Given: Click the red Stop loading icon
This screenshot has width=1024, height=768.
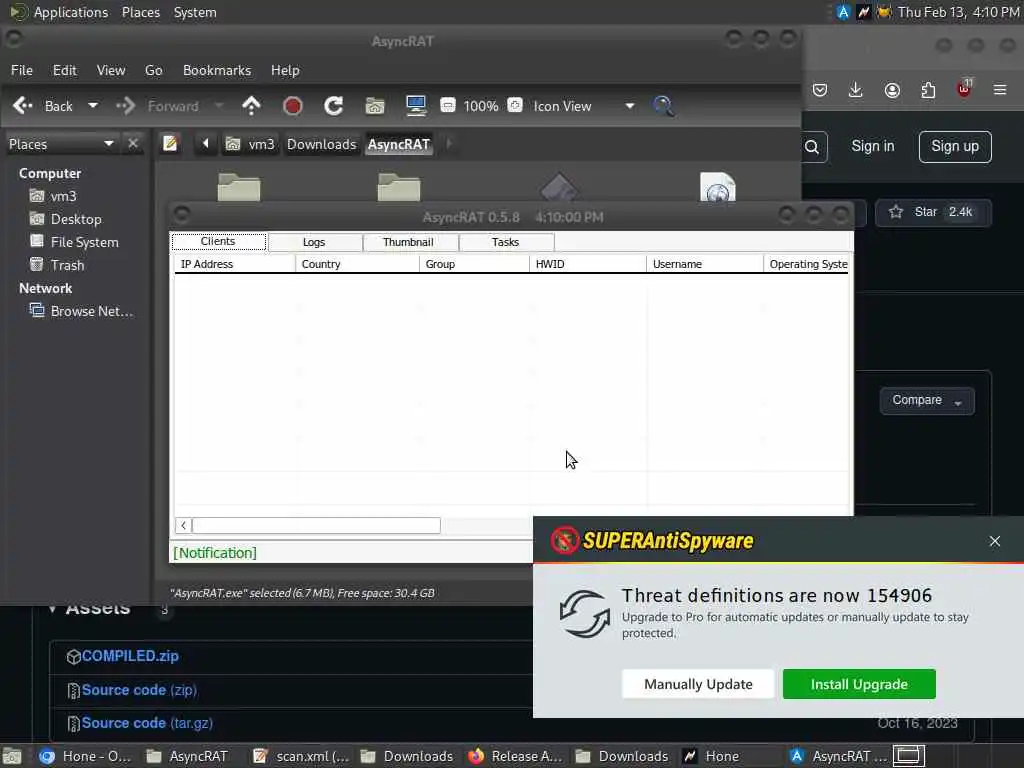Looking at the screenshot, I should 293,106.
